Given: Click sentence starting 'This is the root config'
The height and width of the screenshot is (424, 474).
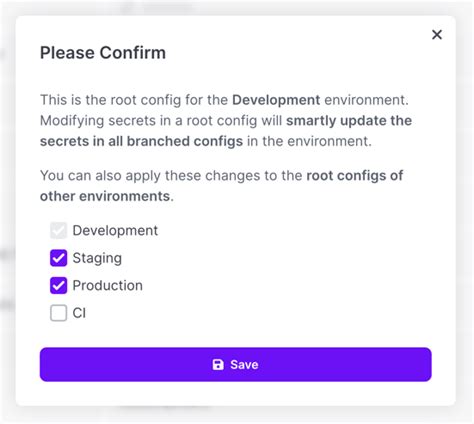Looking at the screenshot, I should click(224, 100).
